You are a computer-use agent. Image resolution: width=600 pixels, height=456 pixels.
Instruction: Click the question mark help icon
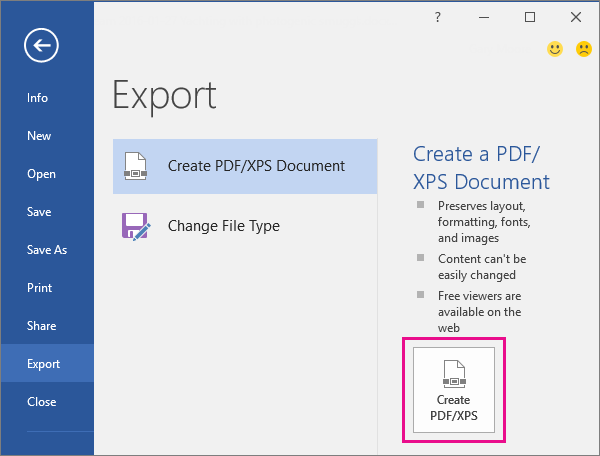pos(437,17)
